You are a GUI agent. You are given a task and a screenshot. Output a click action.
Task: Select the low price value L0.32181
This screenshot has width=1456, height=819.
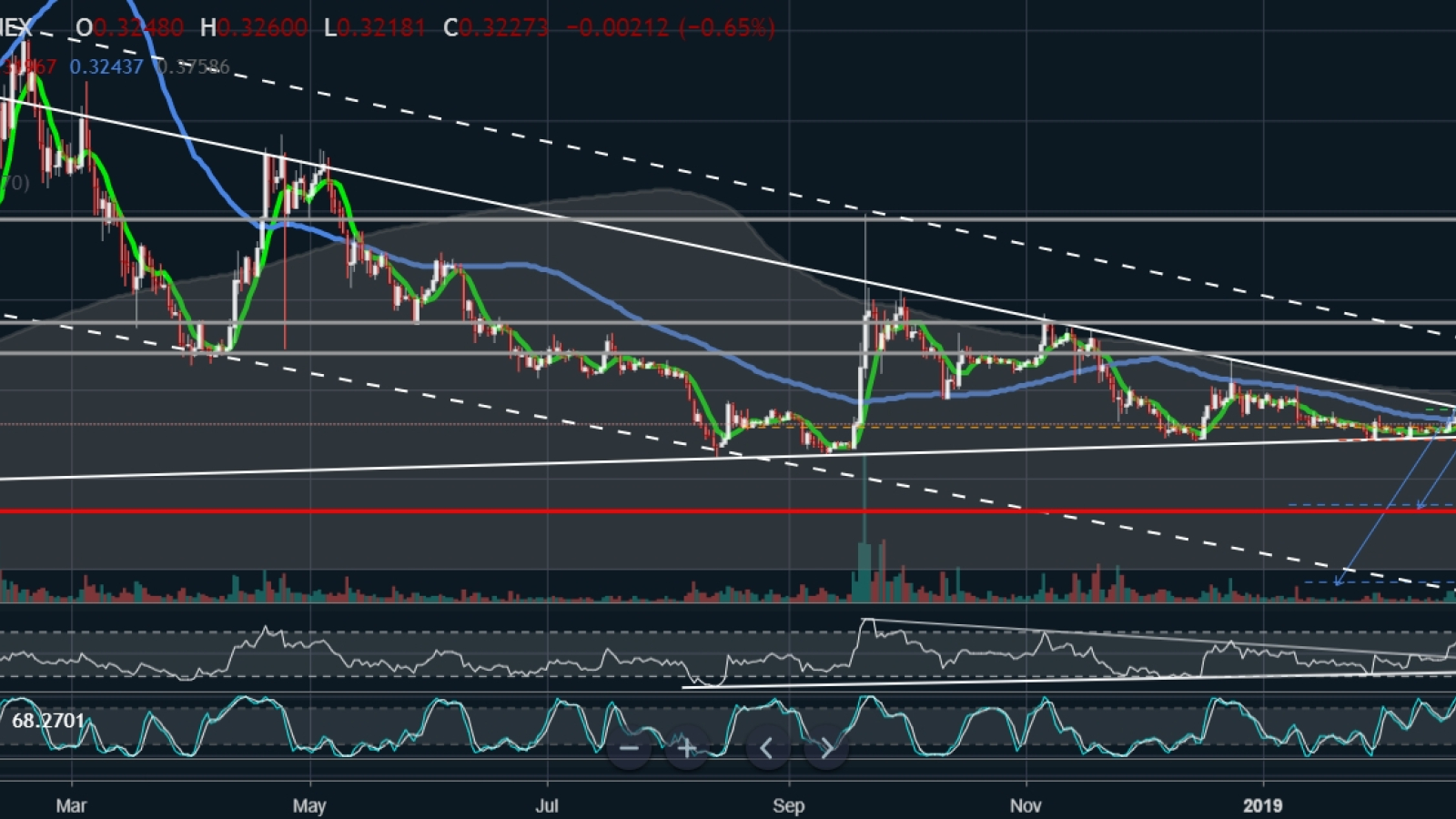pos(375,28)
